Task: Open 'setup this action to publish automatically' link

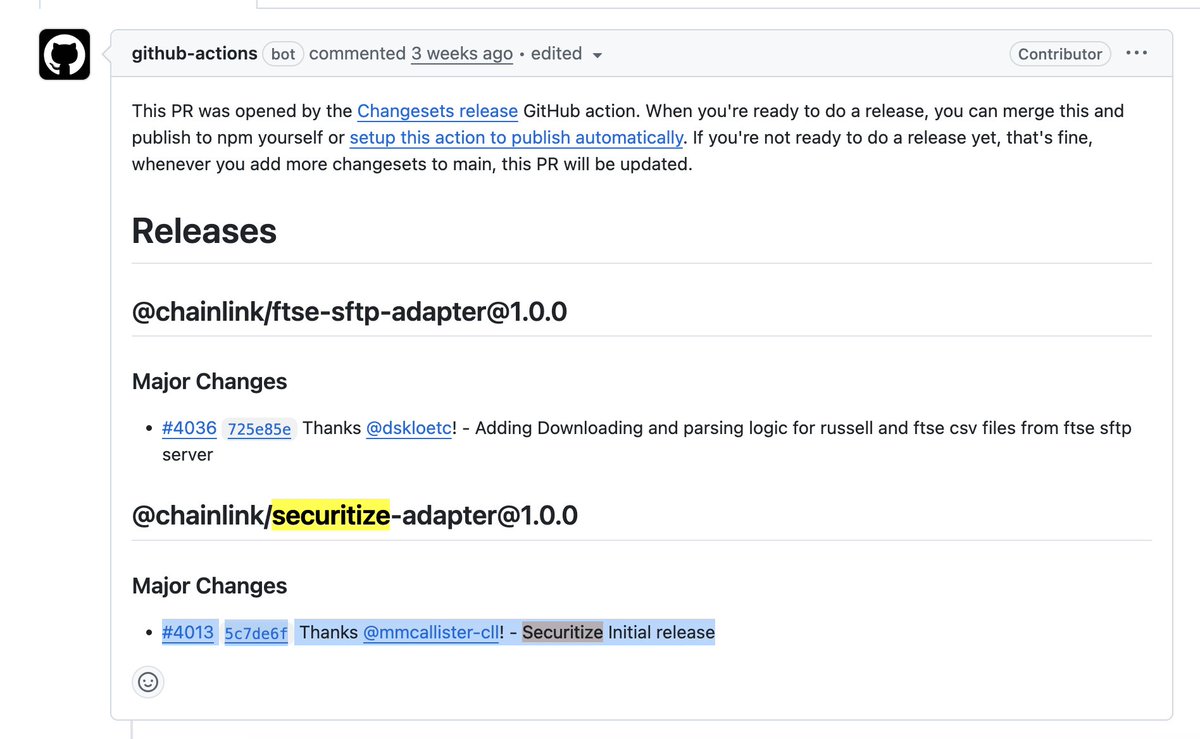Action: pos(516,138)
